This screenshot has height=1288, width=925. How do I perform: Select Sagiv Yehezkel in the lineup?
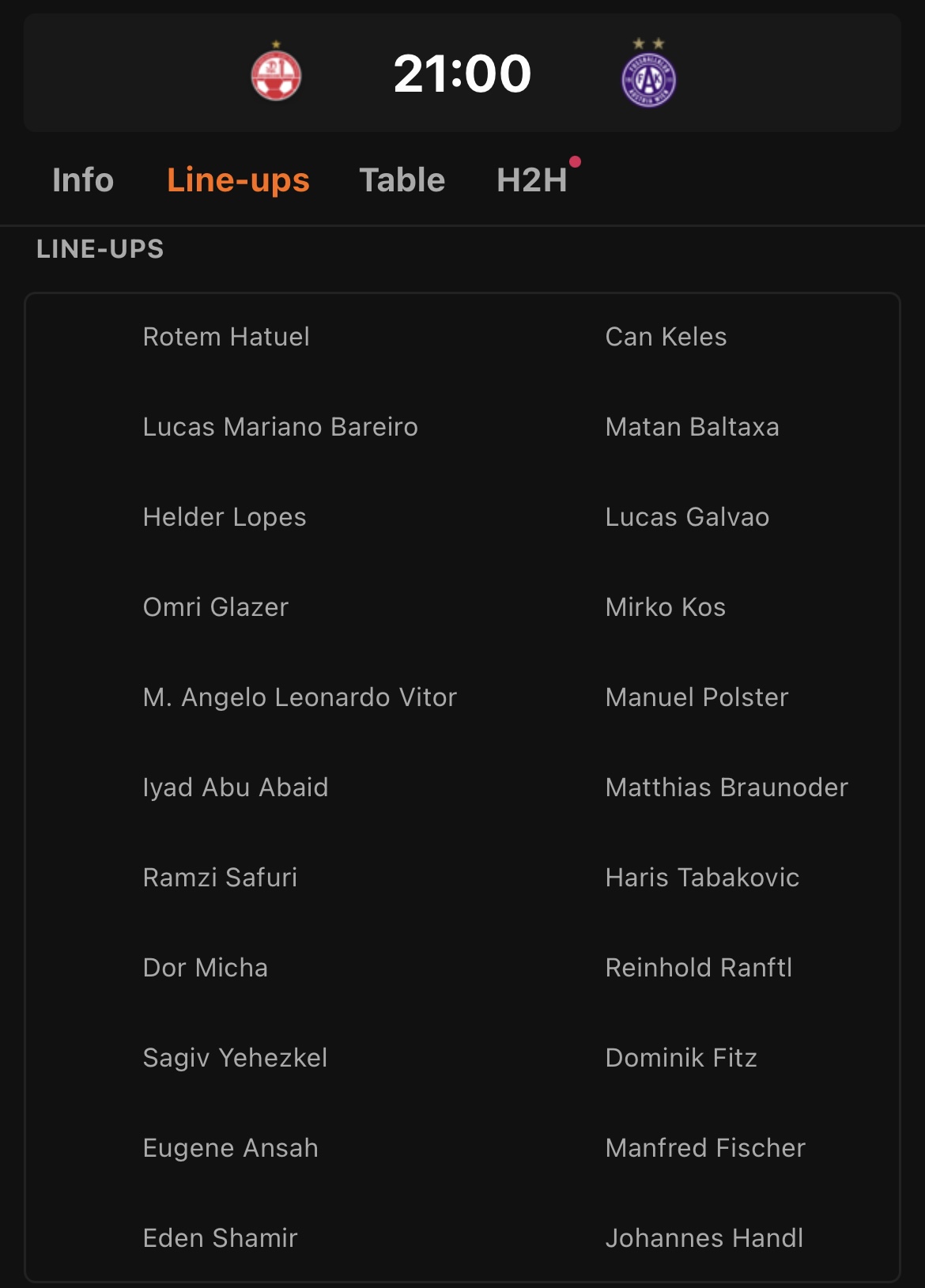click(x=236, y=1058)
